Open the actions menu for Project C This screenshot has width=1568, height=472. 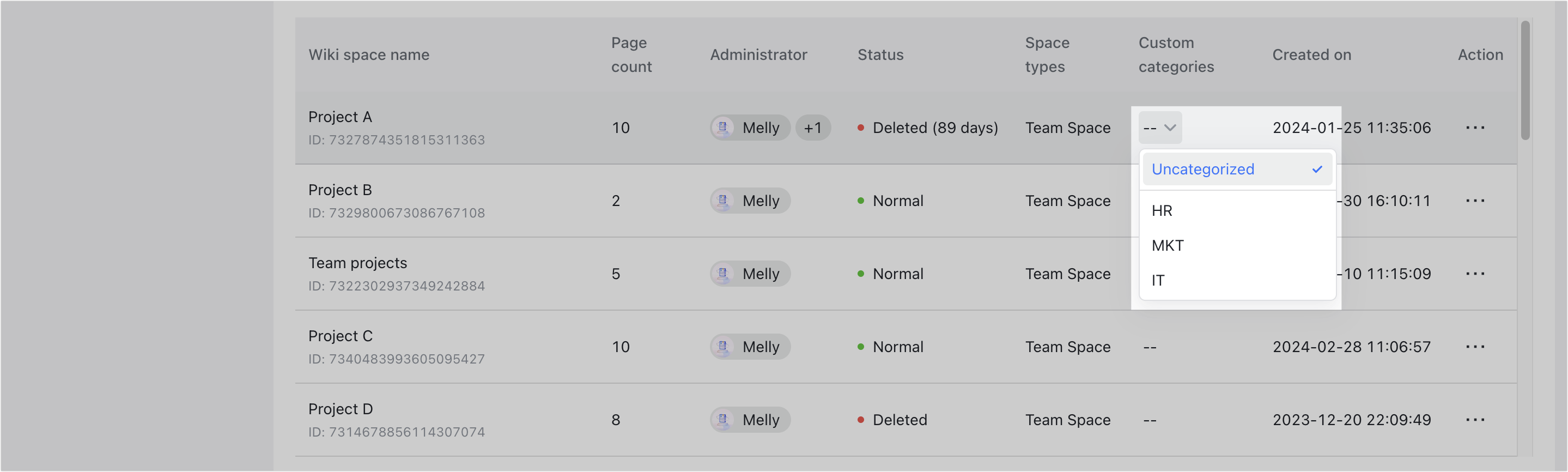[x=1475, y=347]
